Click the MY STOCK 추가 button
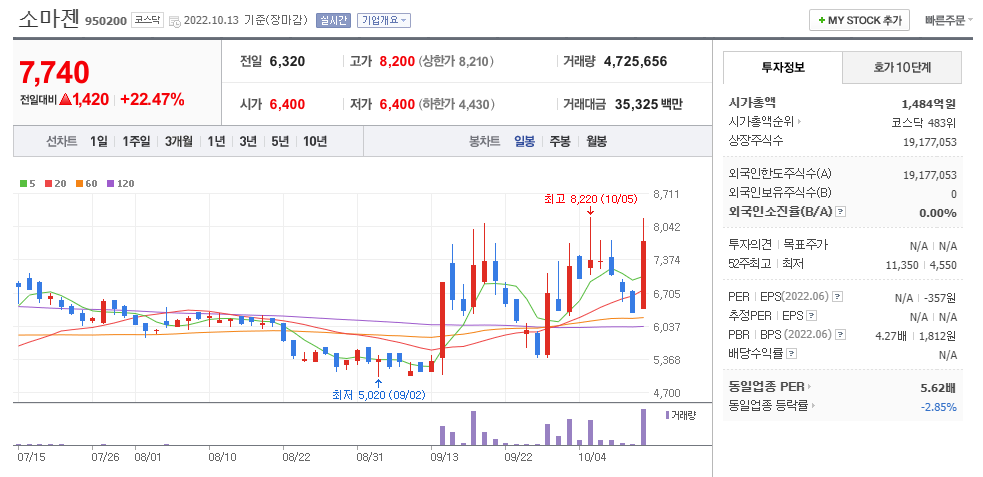This screenshot has width=983, height=477. pos(859,20)
